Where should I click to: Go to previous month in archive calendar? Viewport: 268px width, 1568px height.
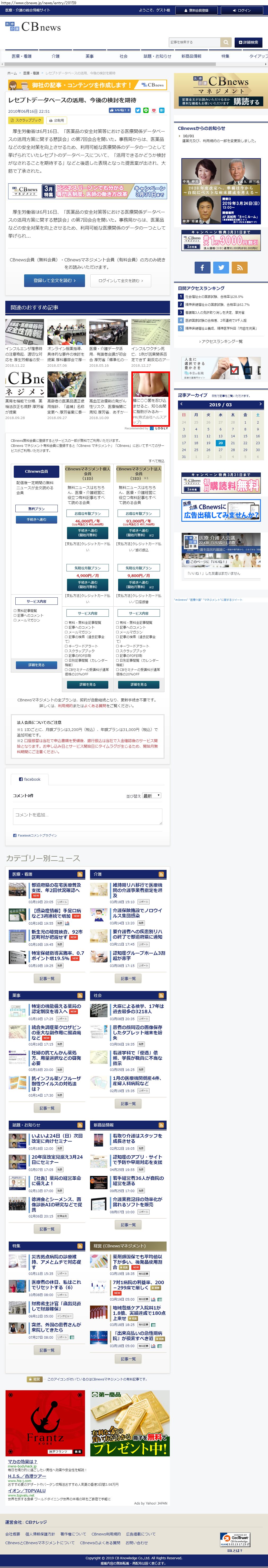[181, 404]
